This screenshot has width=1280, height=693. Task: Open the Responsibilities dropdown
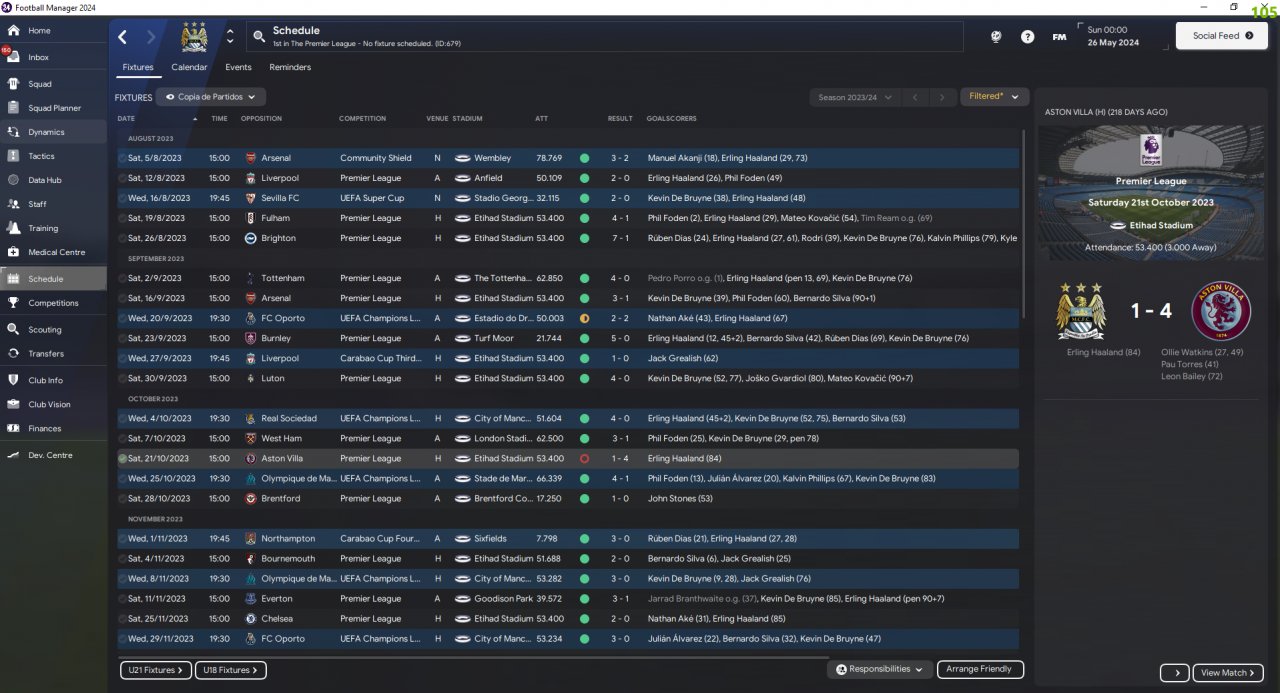(x=880, y=669)
